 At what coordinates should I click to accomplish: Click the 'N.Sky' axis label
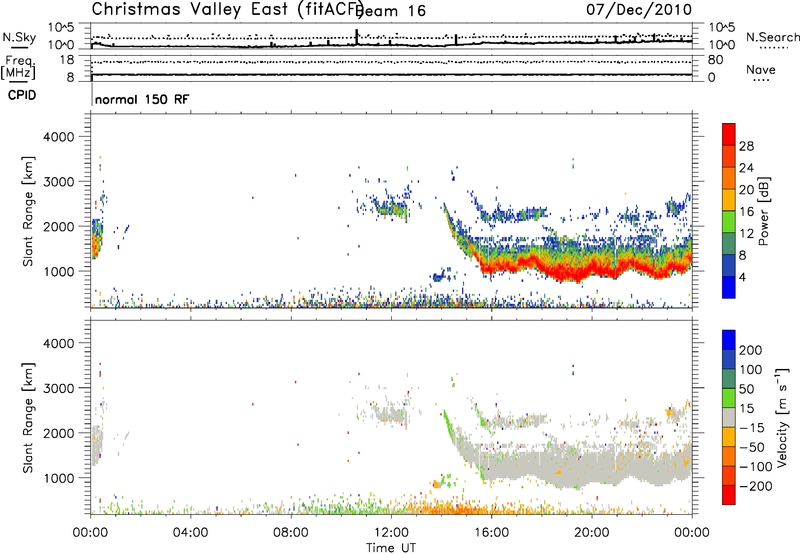point(19,37)
